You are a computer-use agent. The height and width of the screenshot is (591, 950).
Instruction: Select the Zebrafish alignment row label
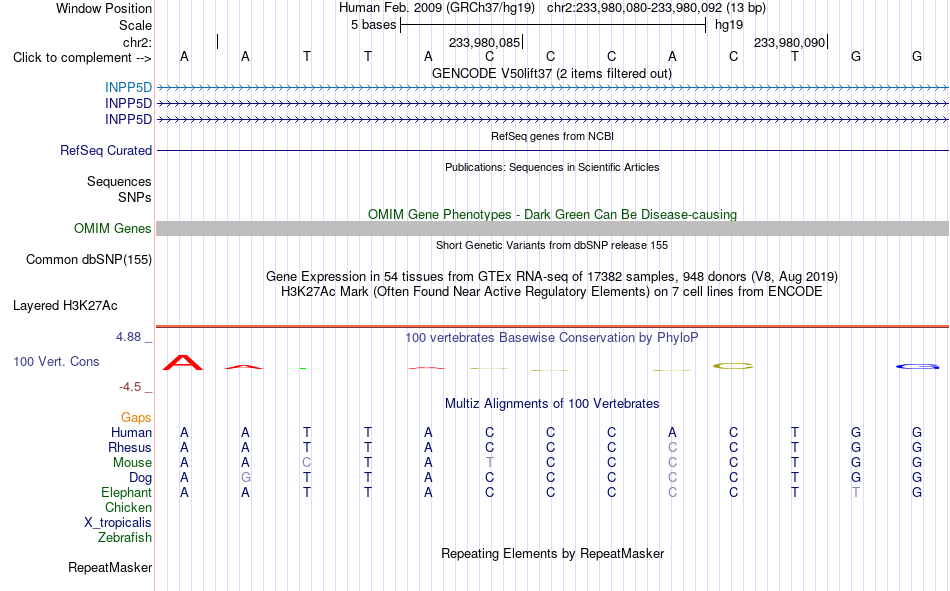(125, 537)
